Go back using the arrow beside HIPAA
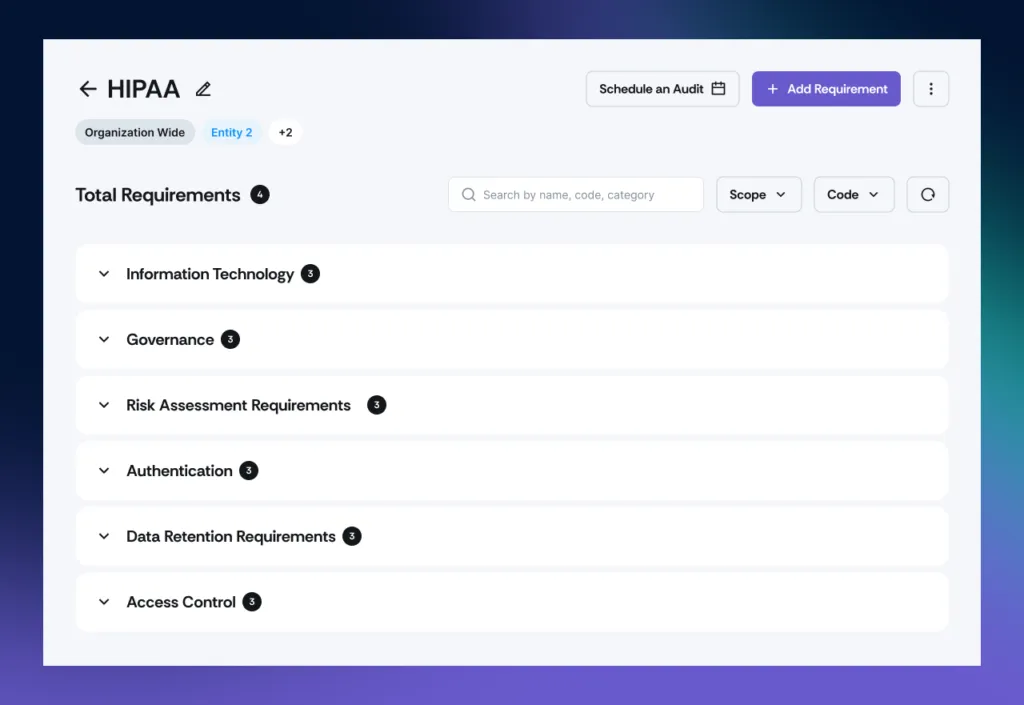 coord(88,89)
